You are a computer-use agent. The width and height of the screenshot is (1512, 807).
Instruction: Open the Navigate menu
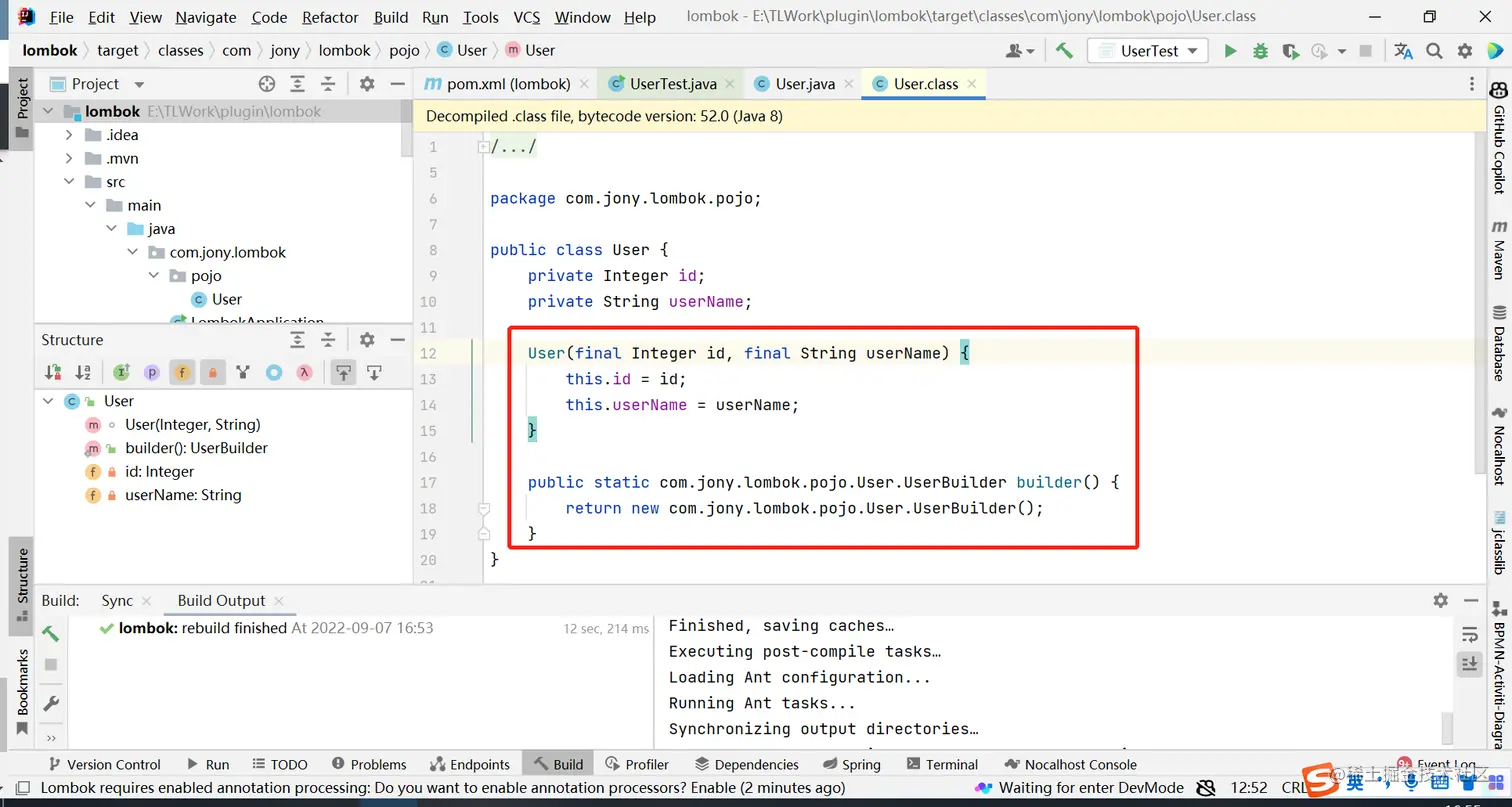(x=206, y=17)
